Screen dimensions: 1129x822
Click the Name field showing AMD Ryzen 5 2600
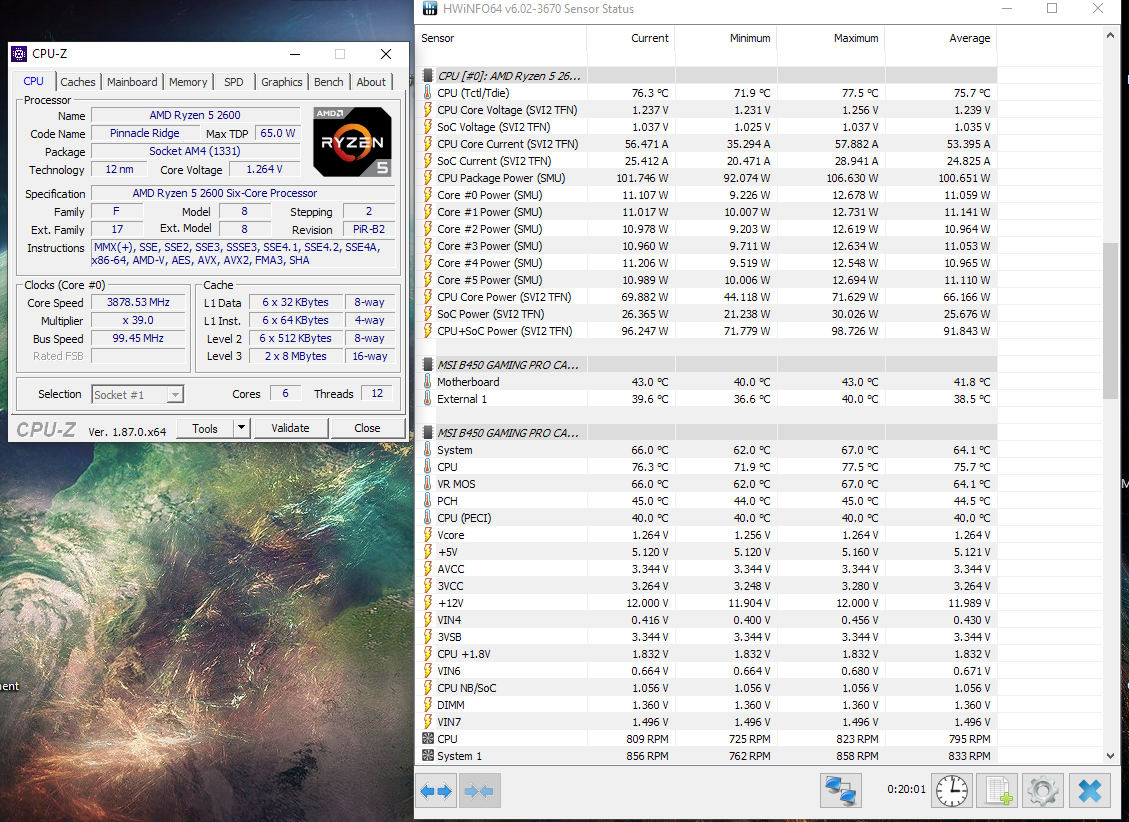pos(195,115)
